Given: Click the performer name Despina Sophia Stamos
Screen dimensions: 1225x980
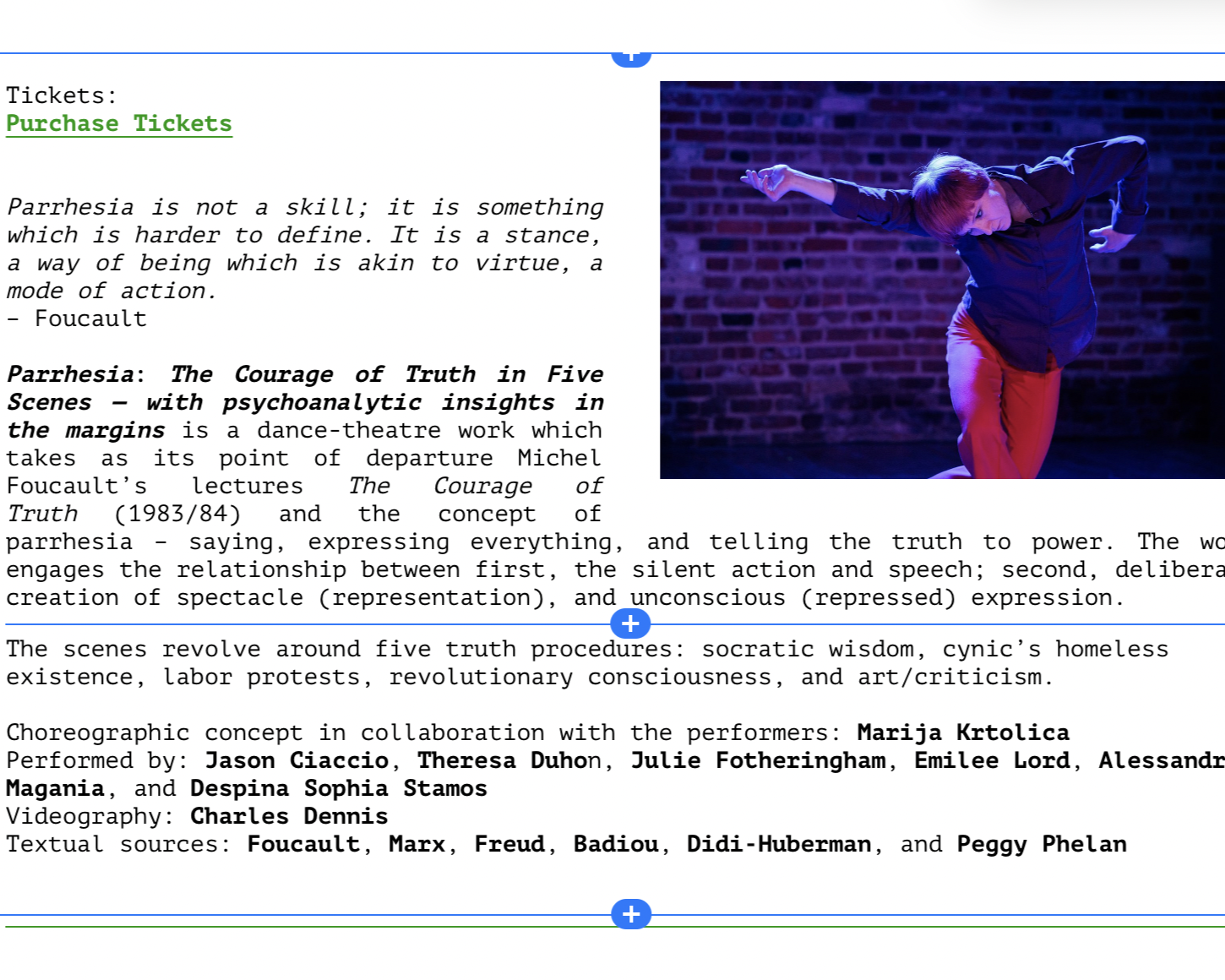Looking at the screenshot, I should tap(338, 788).
